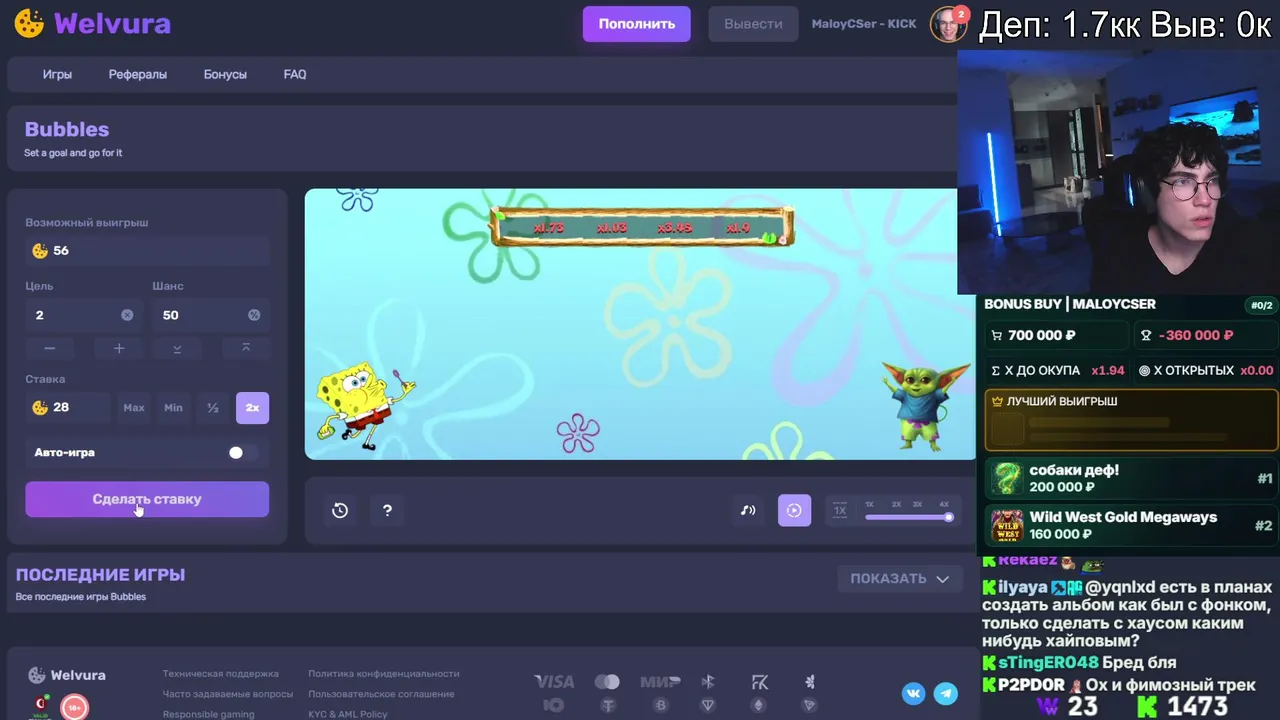The width and height of the screenshot is (1280, 720).
Task: Click the cookie currency icon beside stake 28
Action: pos(40,407)
